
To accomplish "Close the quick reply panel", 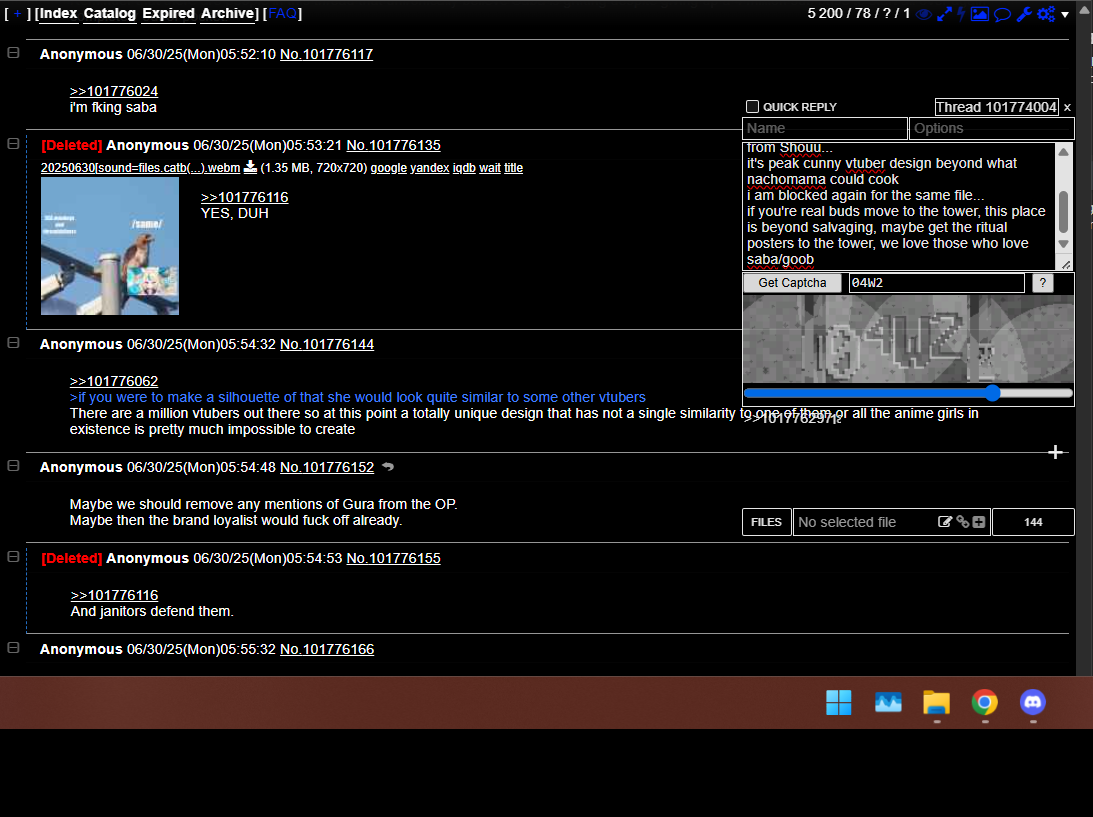I will pyautogui.click(x=1067, y=107).
